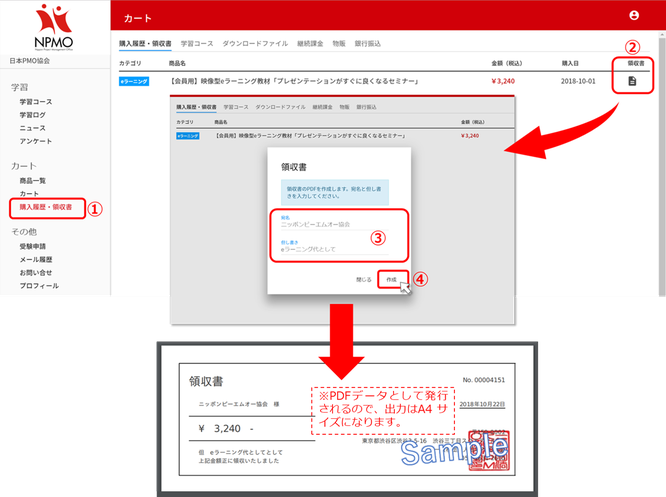Image resolution: width=666 pixels, height=497 pixels.
Task: Click the NPMO logo
Action: (x=54, y=28)
